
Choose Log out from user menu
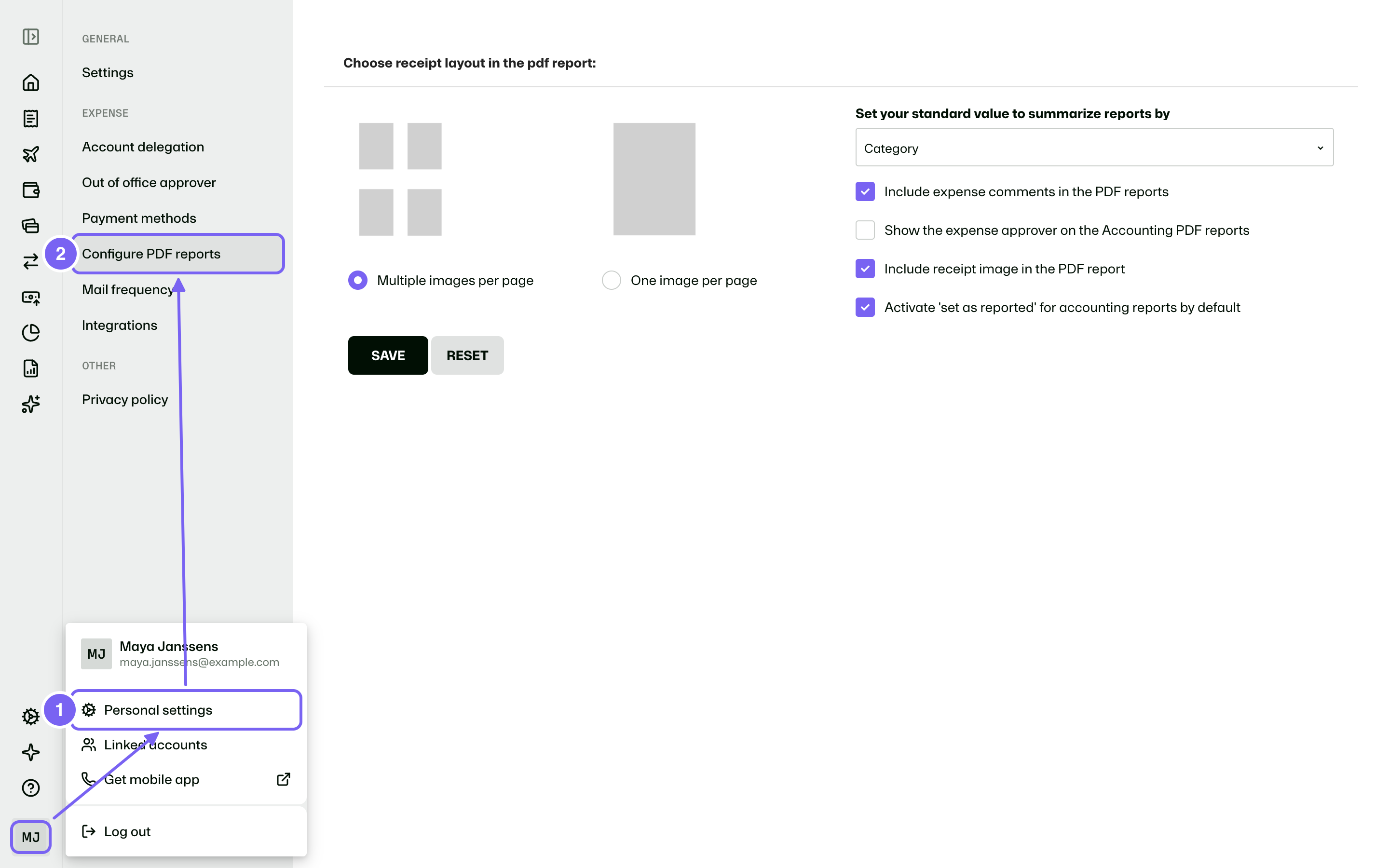186,831
